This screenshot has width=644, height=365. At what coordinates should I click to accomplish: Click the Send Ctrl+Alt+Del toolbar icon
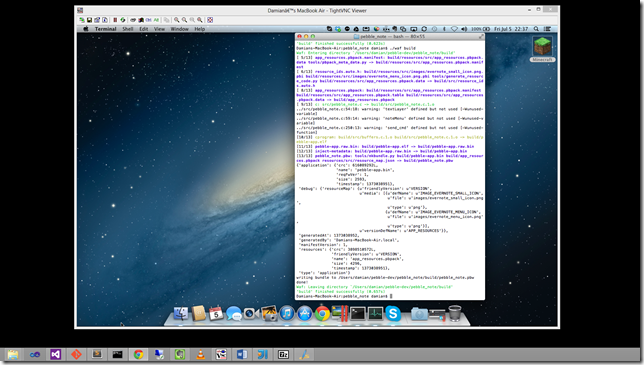point(133,20)
